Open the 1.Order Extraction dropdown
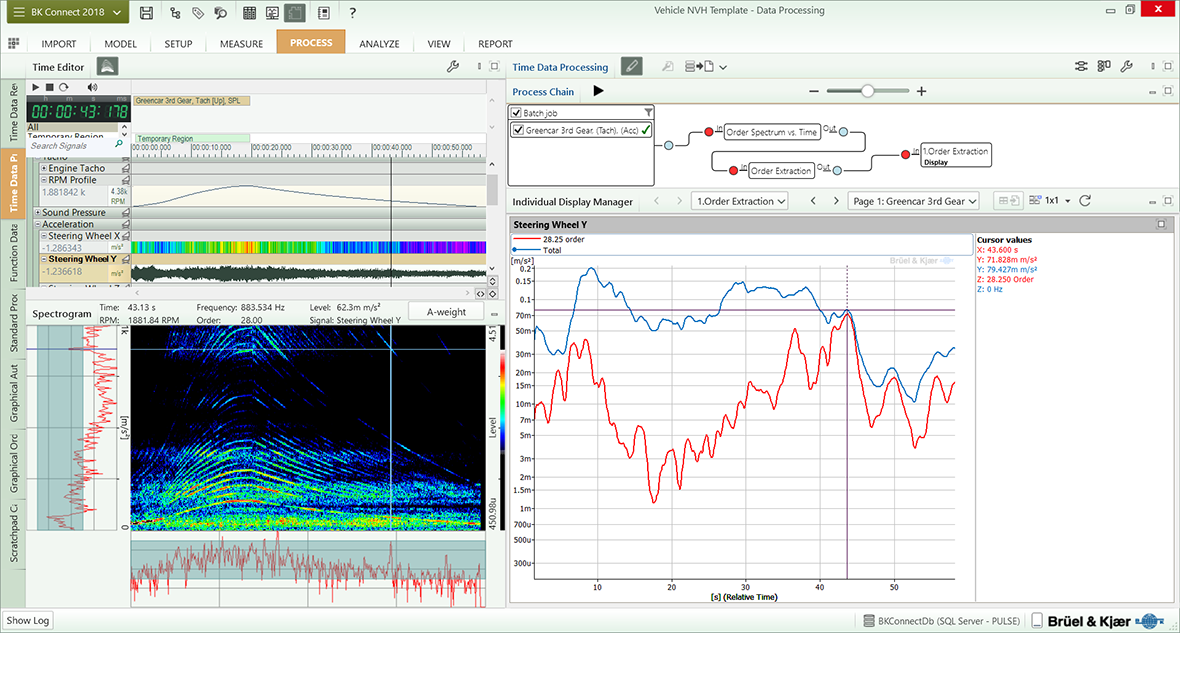This screenshot has height=674, width=1180. pyautogui.click(x=740, y=201)
